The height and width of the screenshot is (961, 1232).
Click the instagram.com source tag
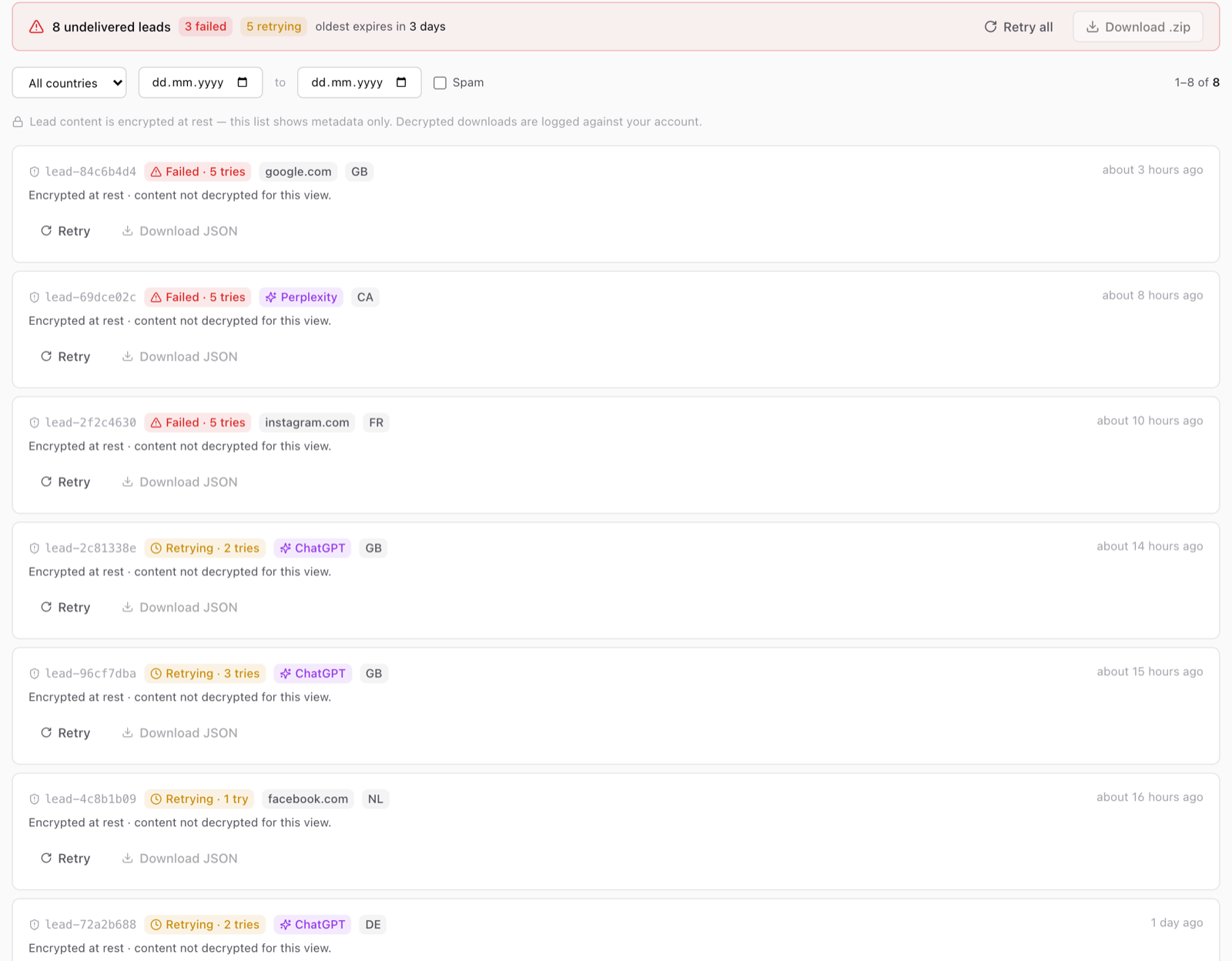[307, 423]
